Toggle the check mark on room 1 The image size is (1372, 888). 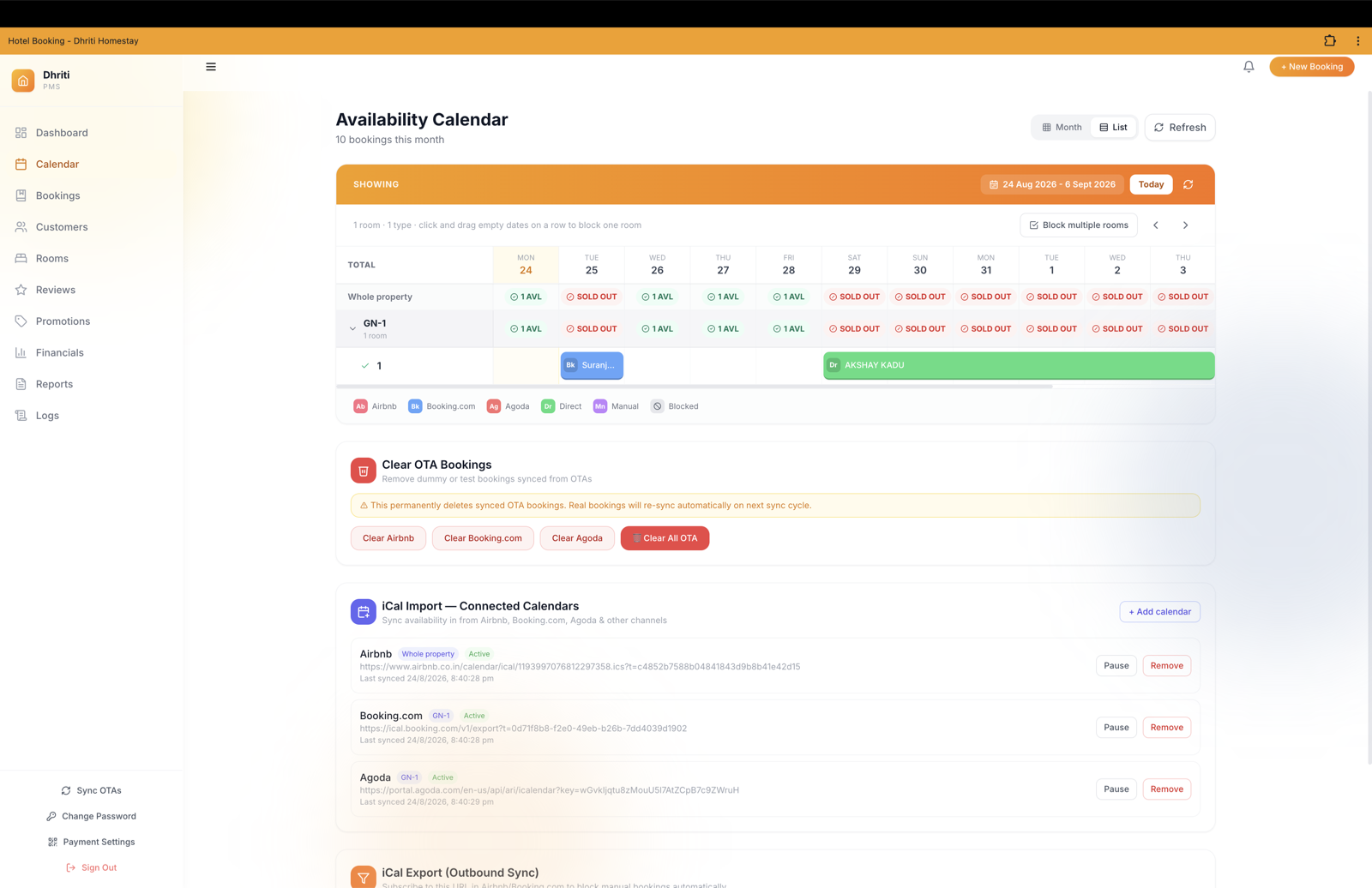pos(365,366)
